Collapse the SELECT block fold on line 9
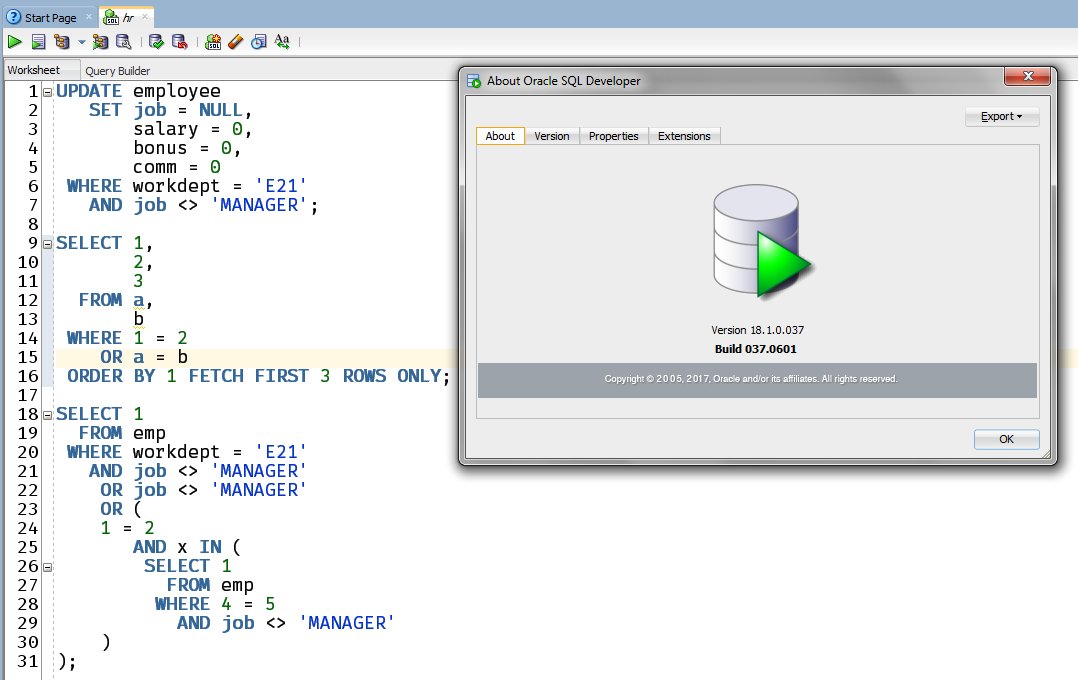1078x680 pixels. (x=47, y=243)
